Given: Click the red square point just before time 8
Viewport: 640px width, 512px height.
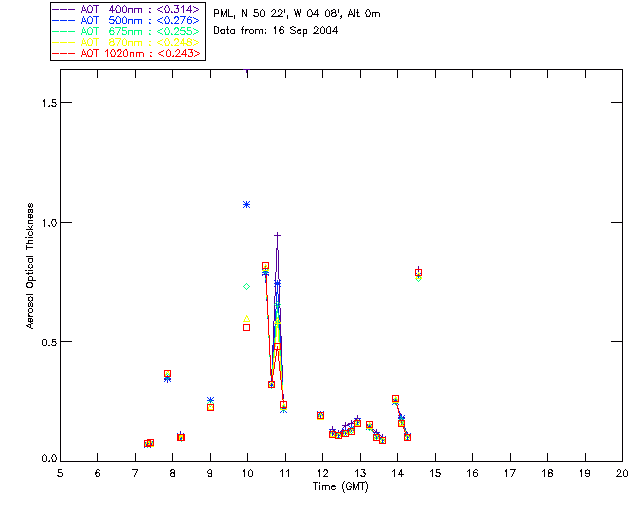Looking at the screenshot, I should pos(167,374).
